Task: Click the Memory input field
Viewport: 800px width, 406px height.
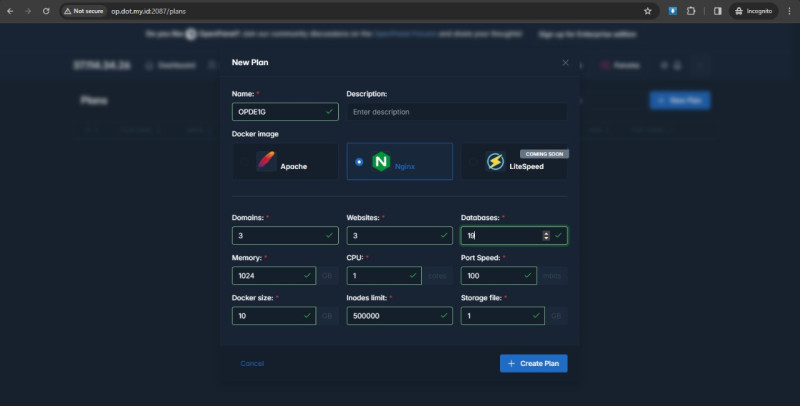Action: (x=268, y=275)
